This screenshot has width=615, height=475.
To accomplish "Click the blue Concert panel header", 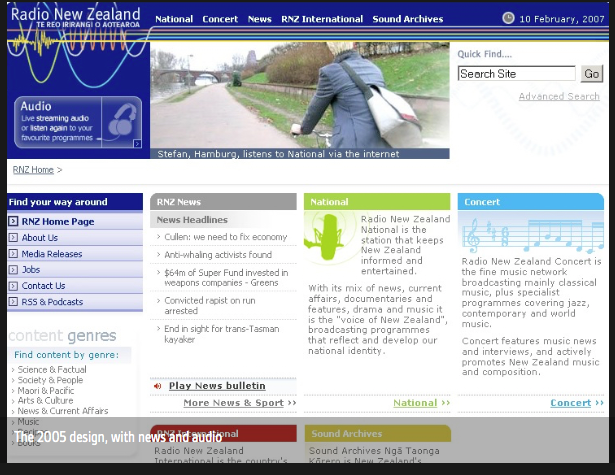I will pos(531,202).
